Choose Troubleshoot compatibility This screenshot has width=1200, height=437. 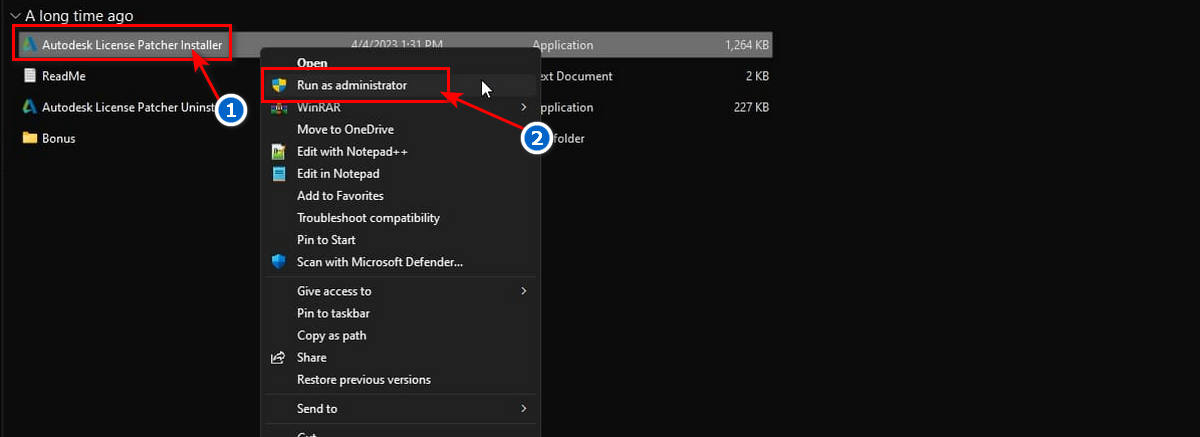368,218
